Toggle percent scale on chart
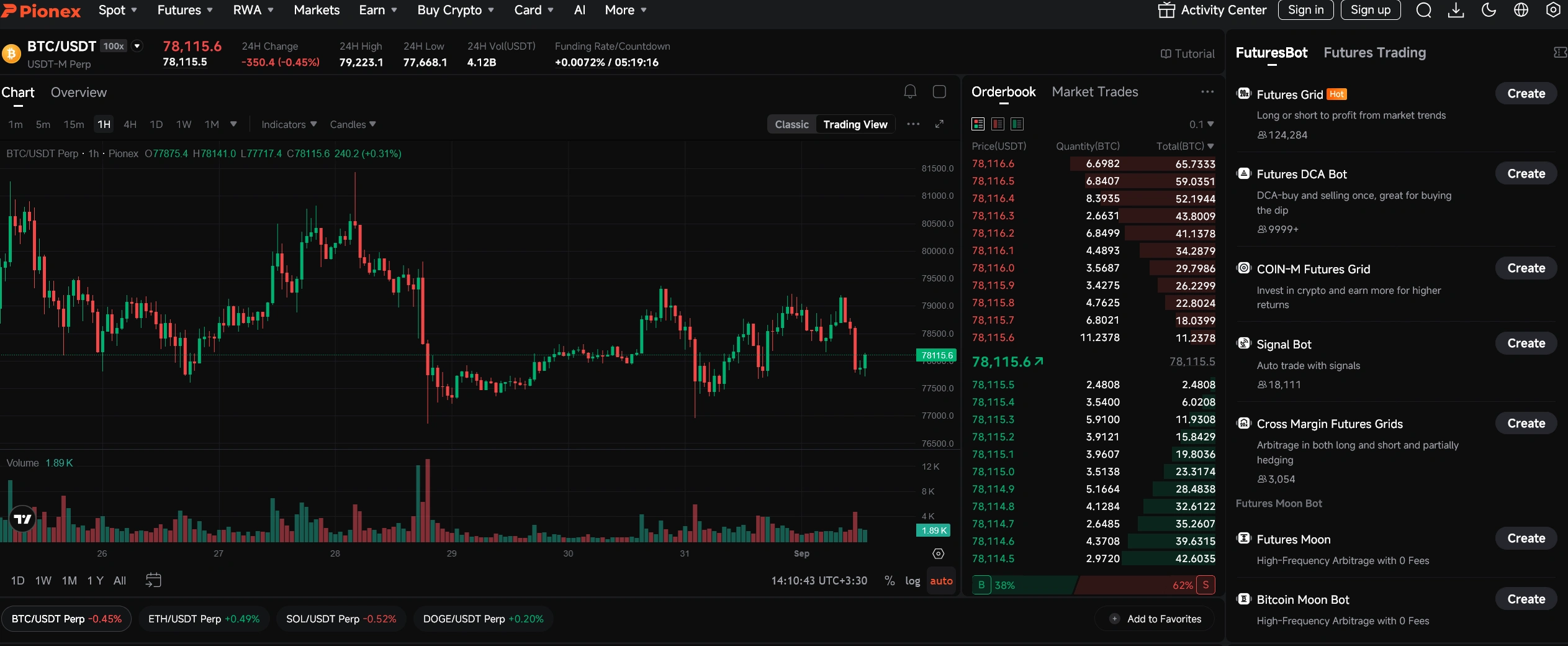The width and height of the screenshot is (1568, 646). coord(890,581)
